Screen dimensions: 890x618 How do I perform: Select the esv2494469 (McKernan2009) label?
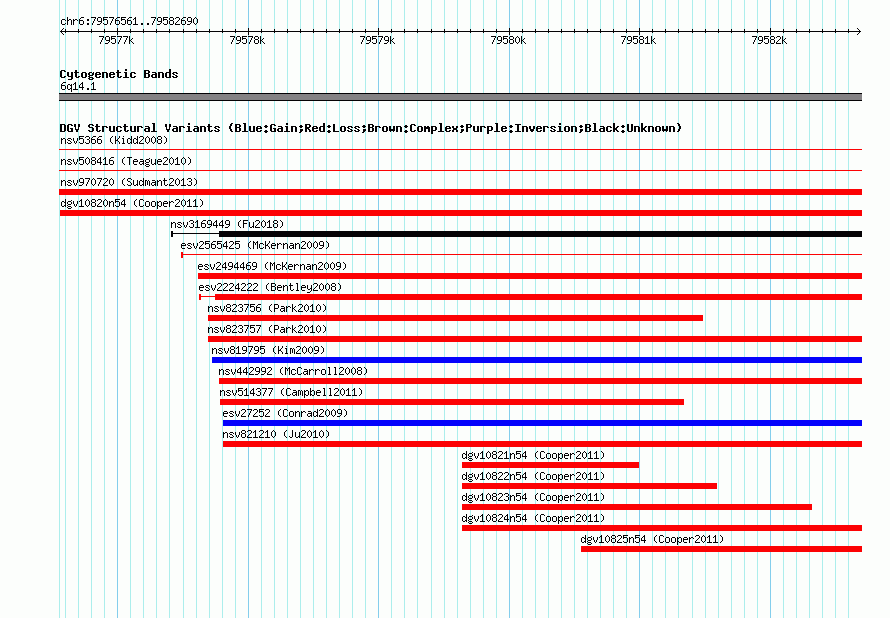(x=272, y=266)
